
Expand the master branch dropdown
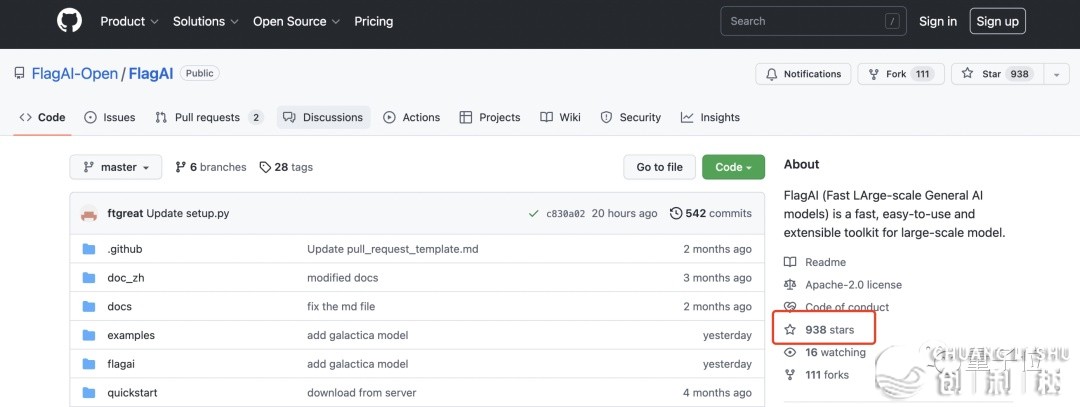[116, 167]
